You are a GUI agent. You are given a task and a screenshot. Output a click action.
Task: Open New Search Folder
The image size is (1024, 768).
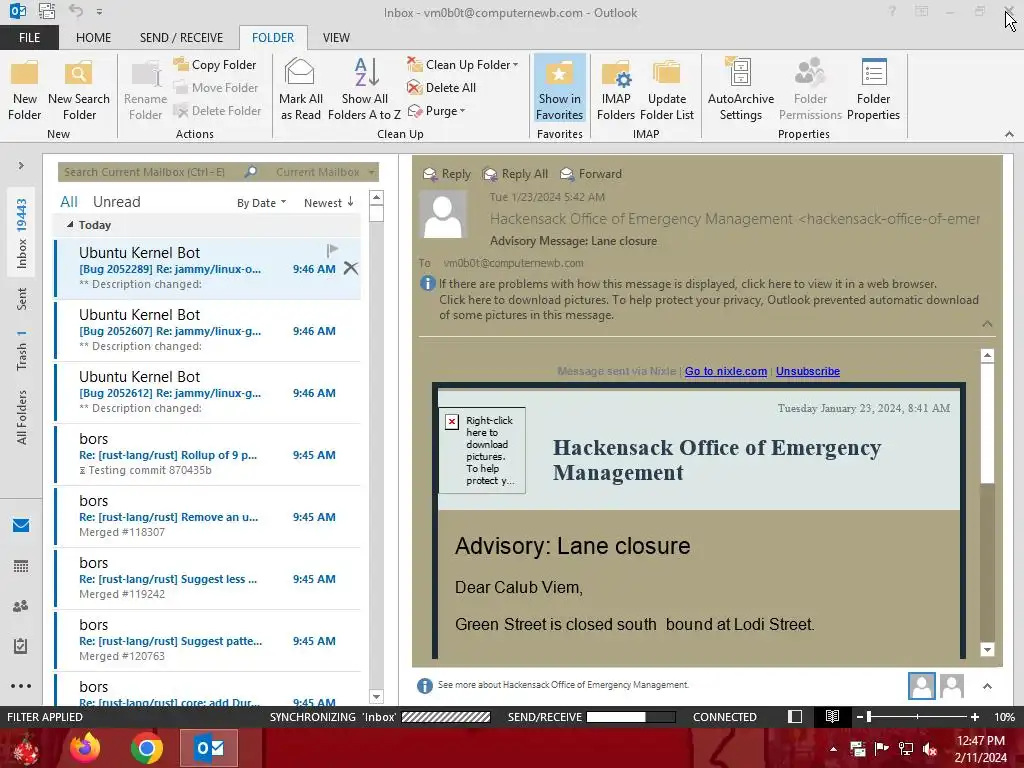pyautogui.click(x=78, y=90)
